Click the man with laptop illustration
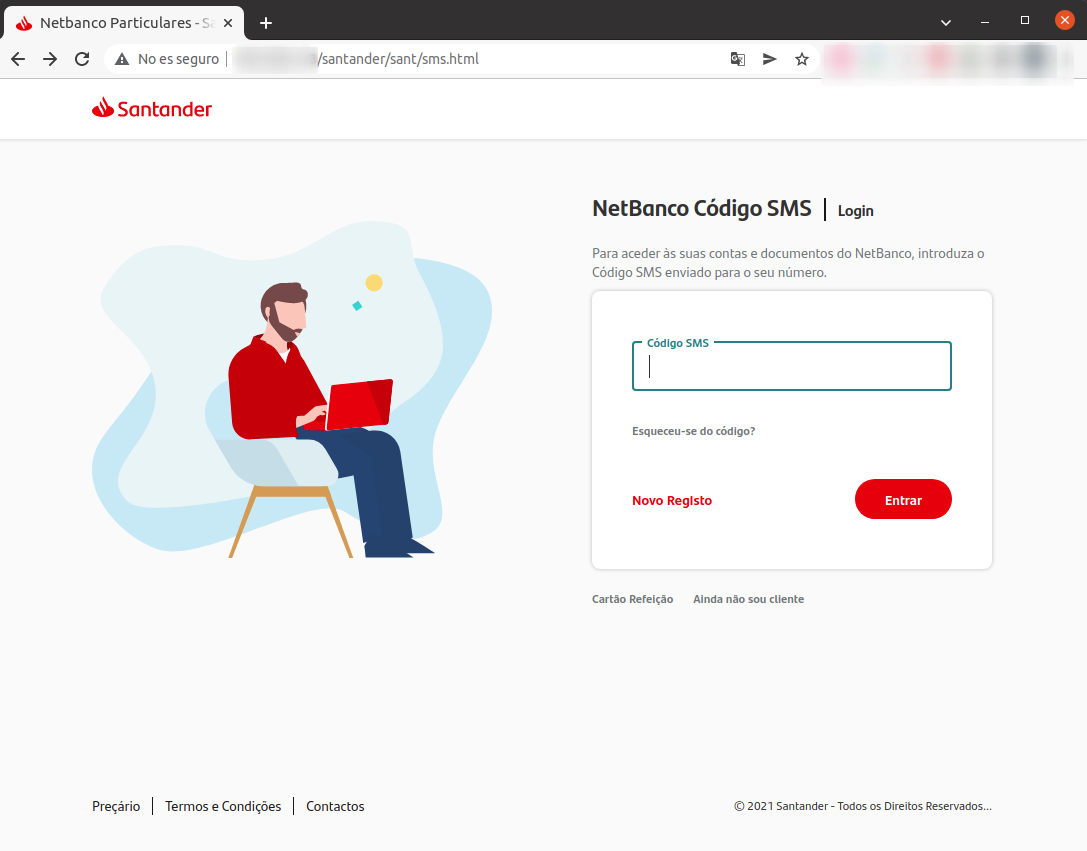This screenshot has height=851, width=1087. click(x=291, y=389)
